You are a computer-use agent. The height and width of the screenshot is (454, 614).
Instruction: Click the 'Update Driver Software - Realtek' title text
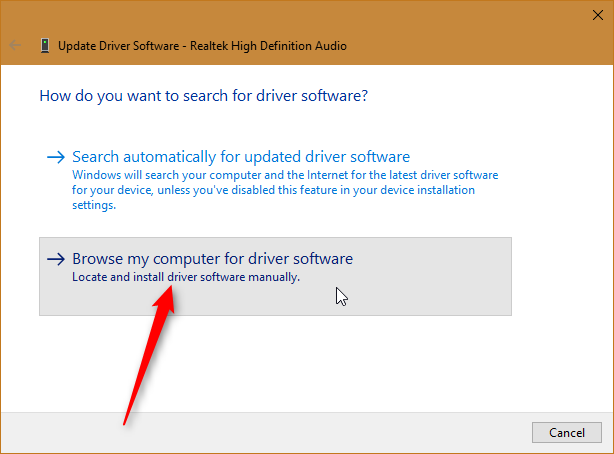click(x=202, y=46)
